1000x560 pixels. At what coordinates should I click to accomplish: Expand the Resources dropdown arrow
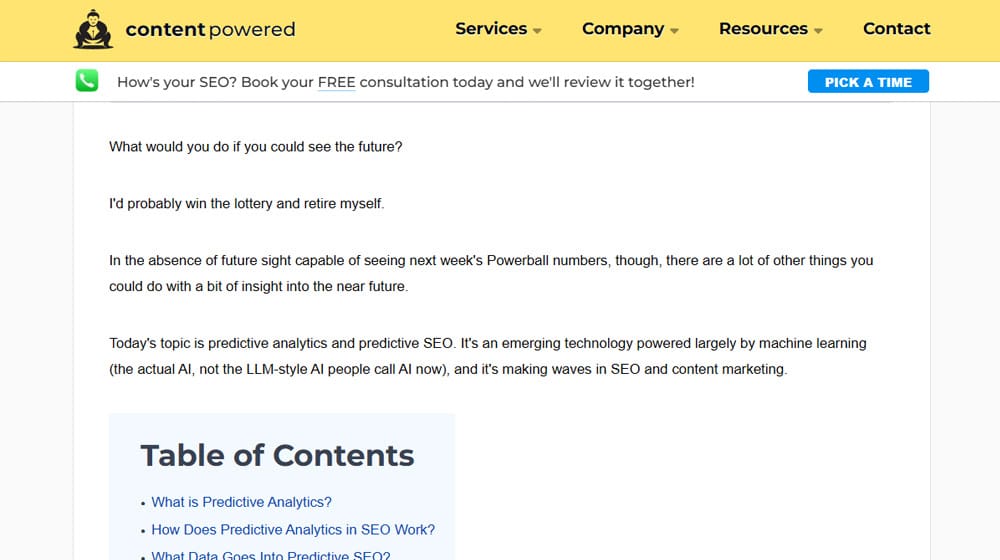[x=818, y=31]
